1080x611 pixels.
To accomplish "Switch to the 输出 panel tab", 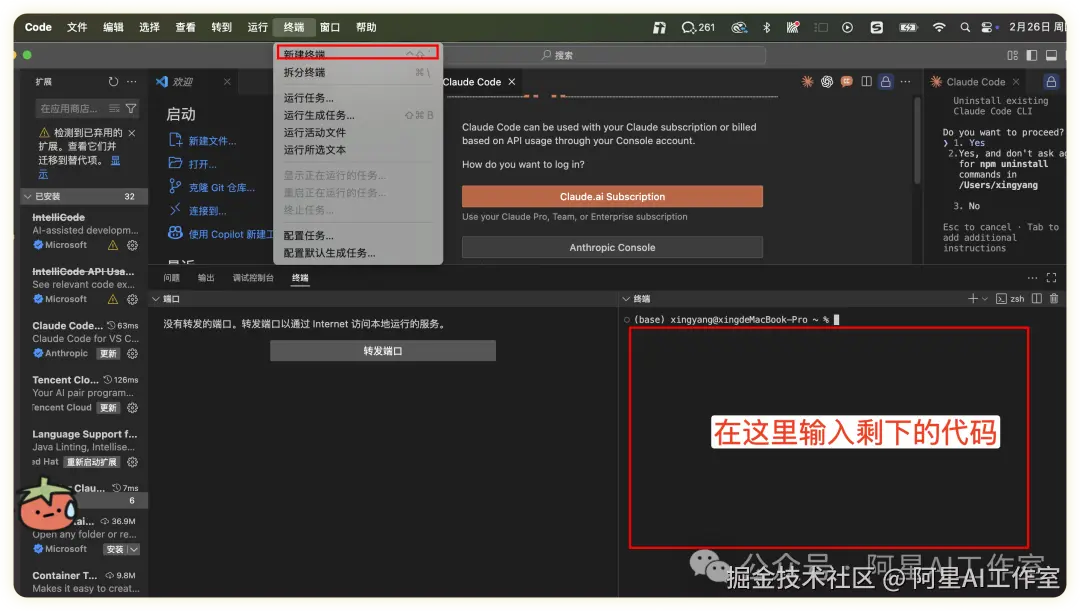I will (206, 278).
